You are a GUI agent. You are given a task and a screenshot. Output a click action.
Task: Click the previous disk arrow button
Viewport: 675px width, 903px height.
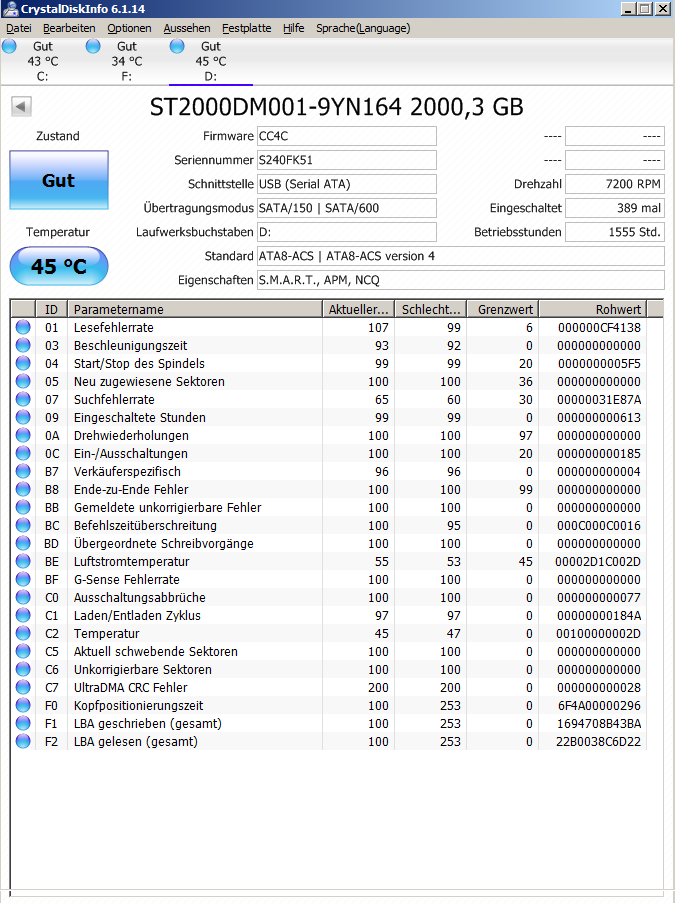[21, 107]
